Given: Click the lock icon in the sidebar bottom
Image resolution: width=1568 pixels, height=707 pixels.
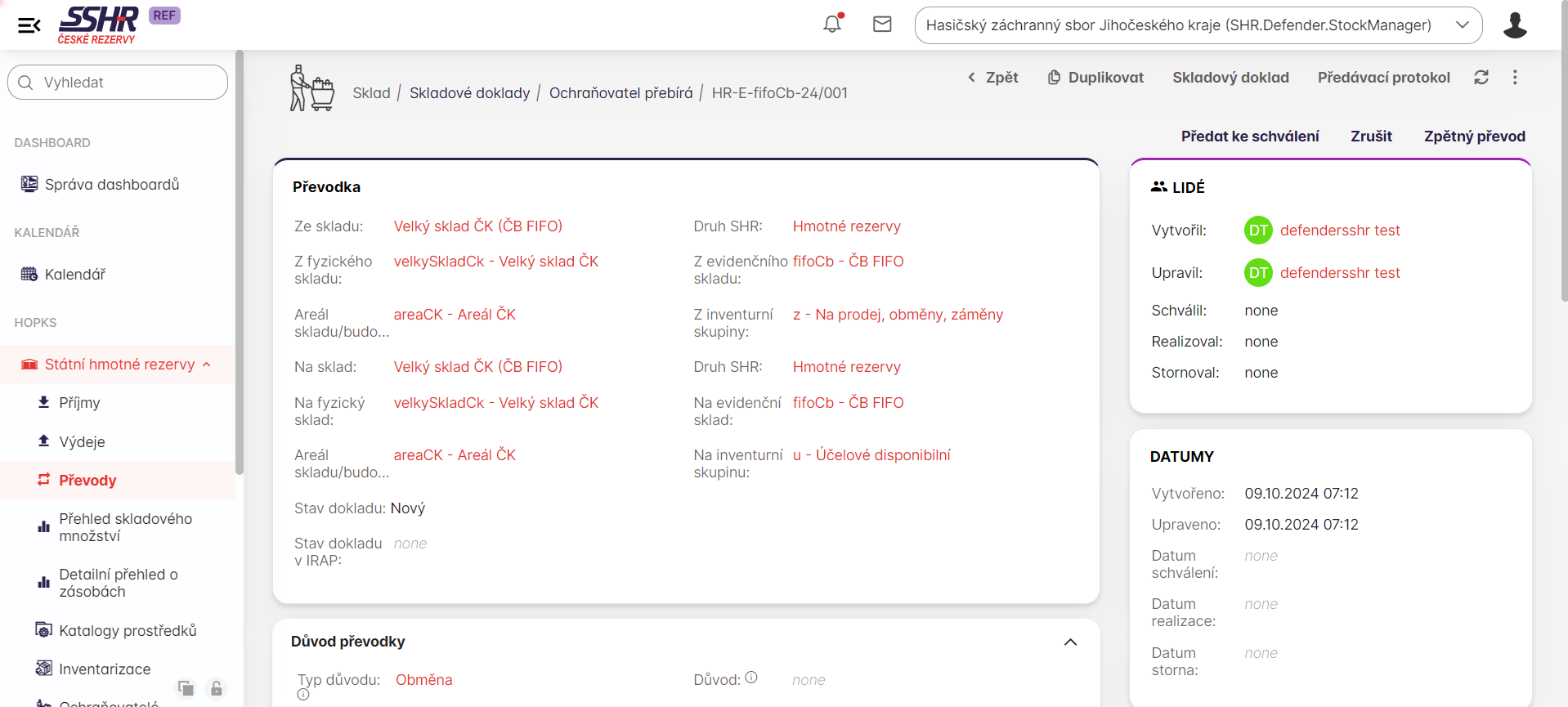Looking at the screenshot, I should coord(217,688).
